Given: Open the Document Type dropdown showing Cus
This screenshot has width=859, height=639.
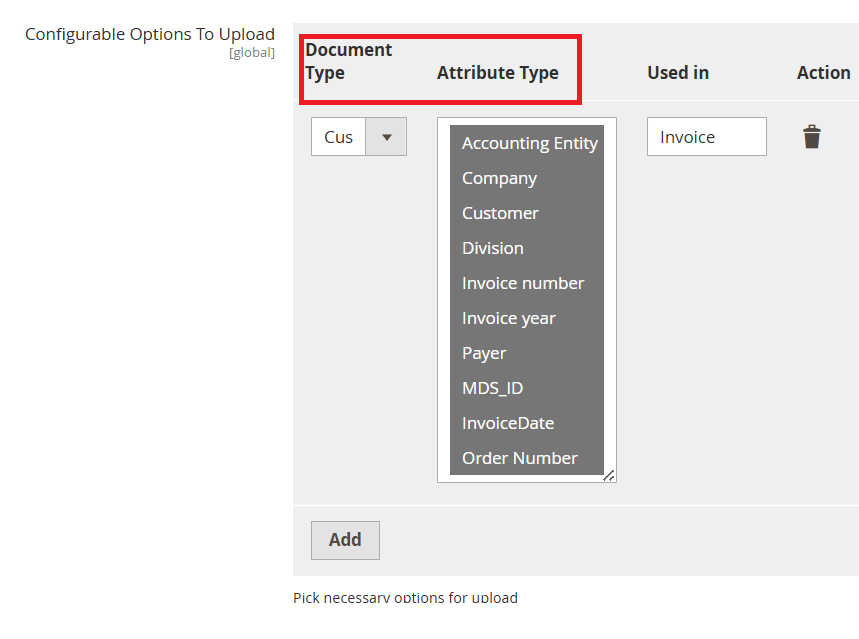Looking at the screenshot, I should click(x=358, y=137).
